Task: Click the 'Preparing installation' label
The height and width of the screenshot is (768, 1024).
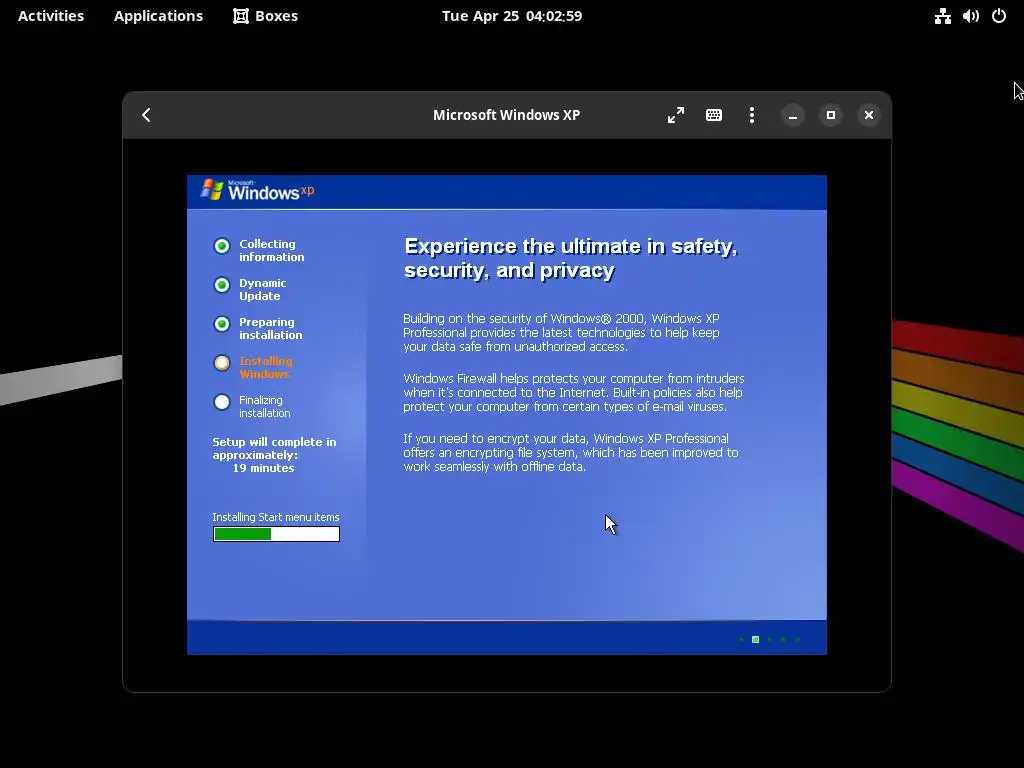Action: pos(270,328)
